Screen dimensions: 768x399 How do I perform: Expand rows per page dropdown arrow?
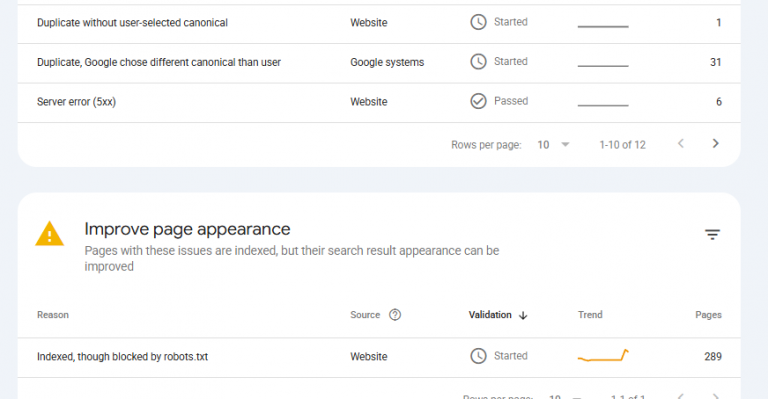point(565,144)
